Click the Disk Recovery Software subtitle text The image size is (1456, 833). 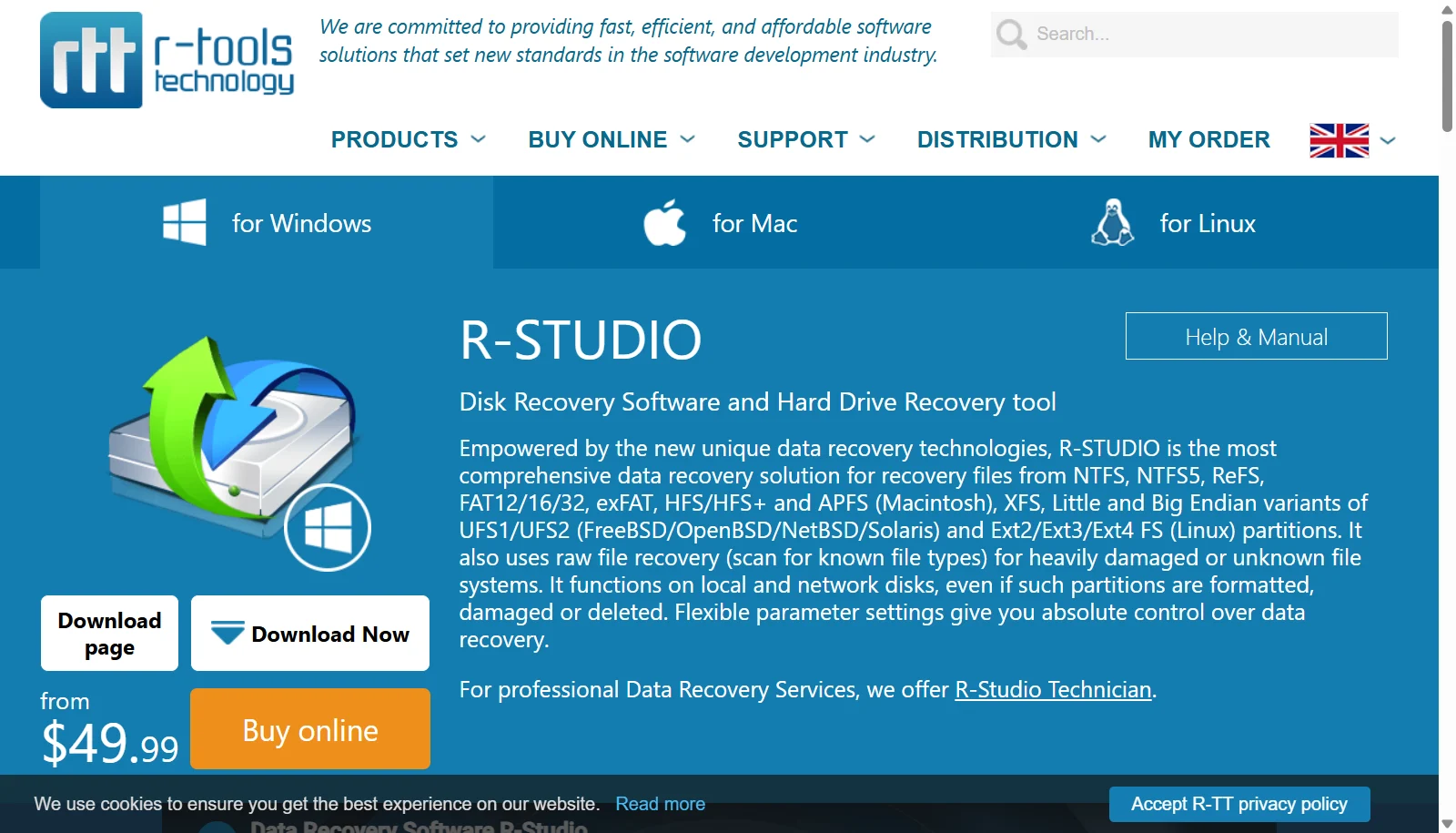(x=758, y=401)
